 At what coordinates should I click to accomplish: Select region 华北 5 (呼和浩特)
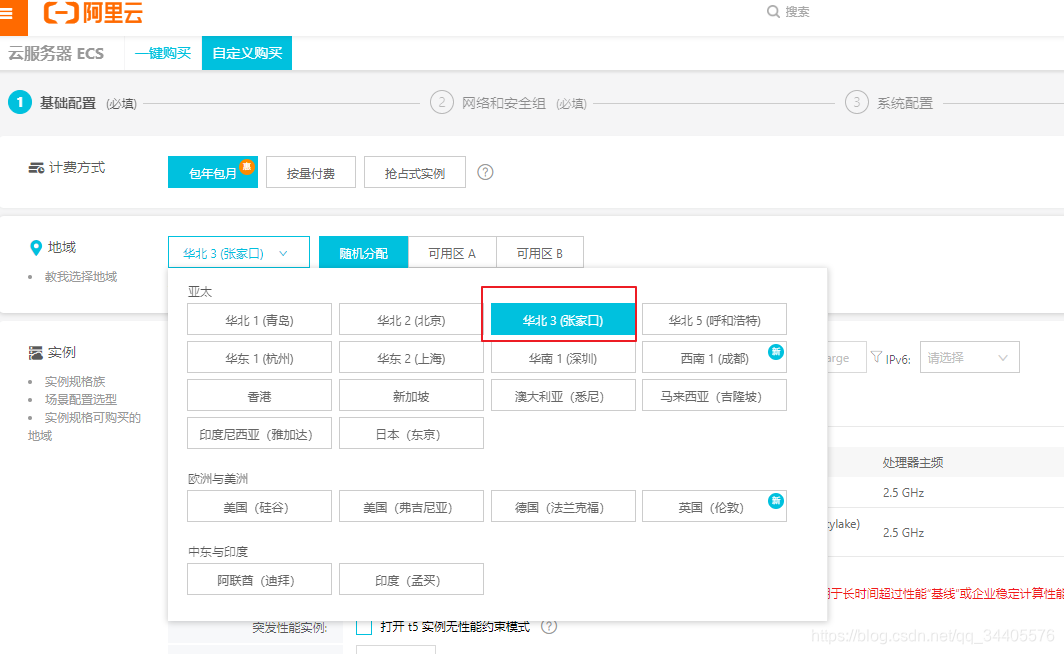click(715, 320)
